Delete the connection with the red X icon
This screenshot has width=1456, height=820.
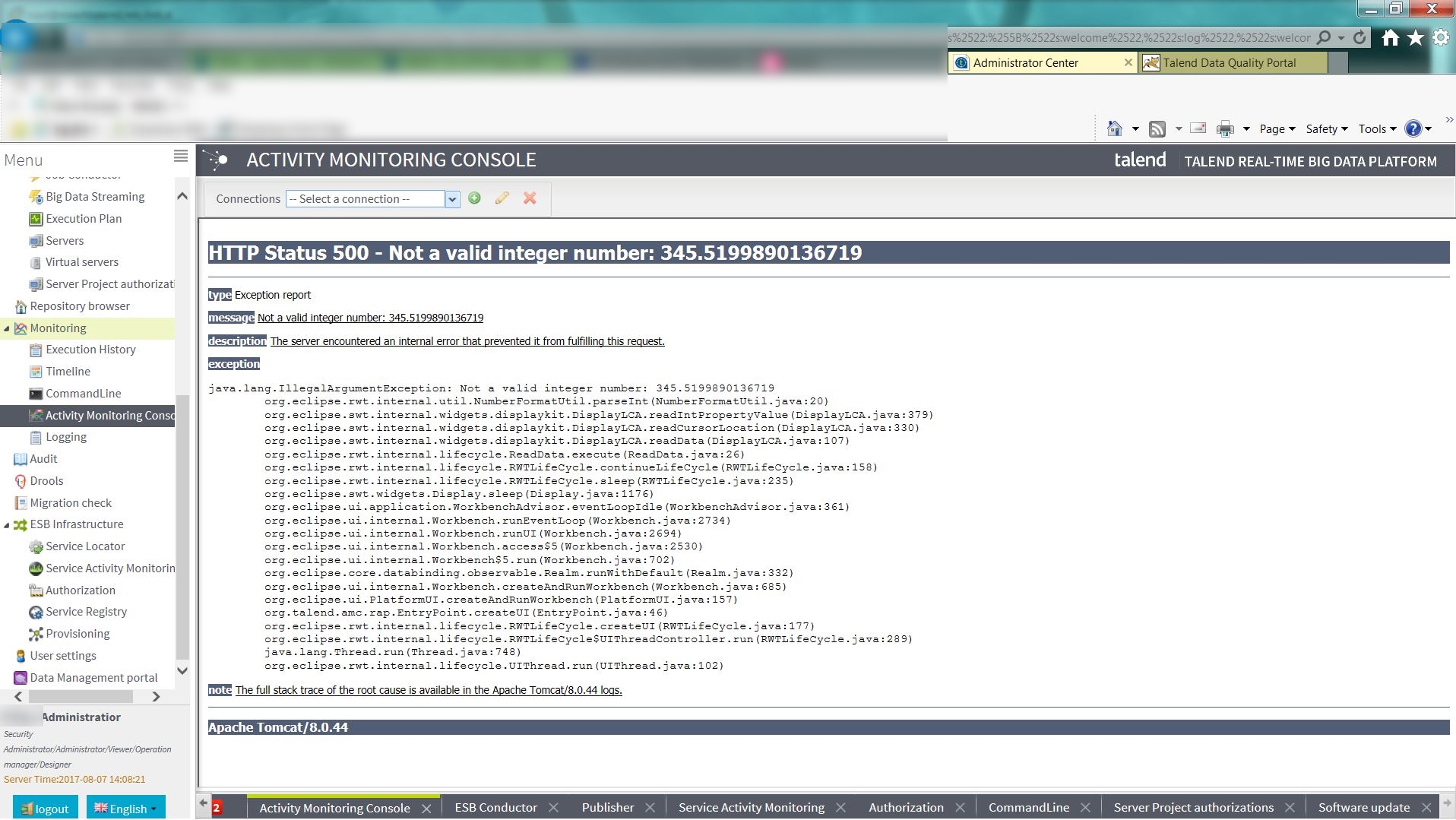coord(530,198)
